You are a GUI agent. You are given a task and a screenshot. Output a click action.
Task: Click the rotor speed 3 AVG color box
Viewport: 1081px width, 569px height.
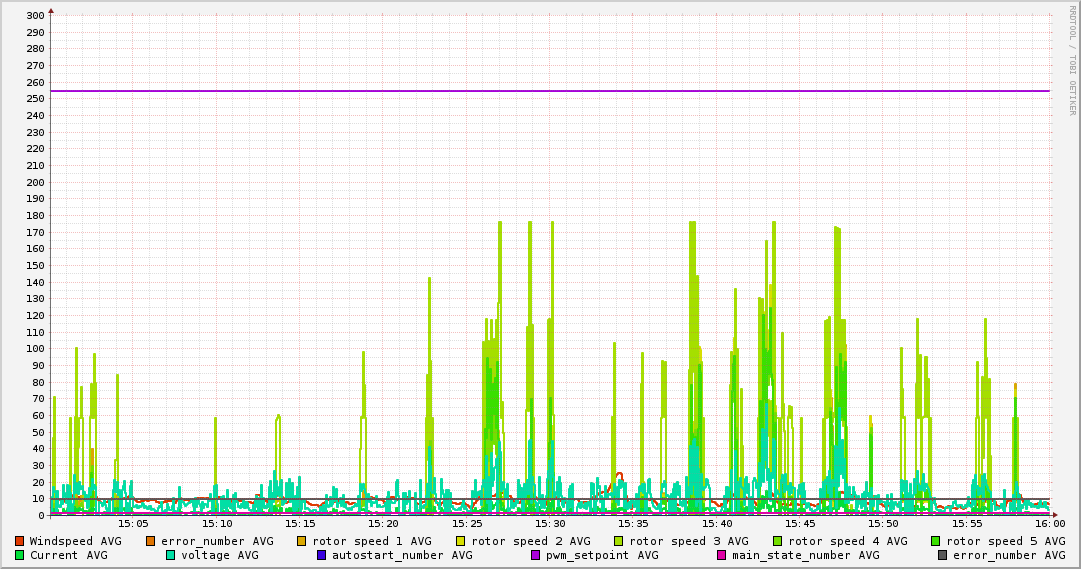619,541
